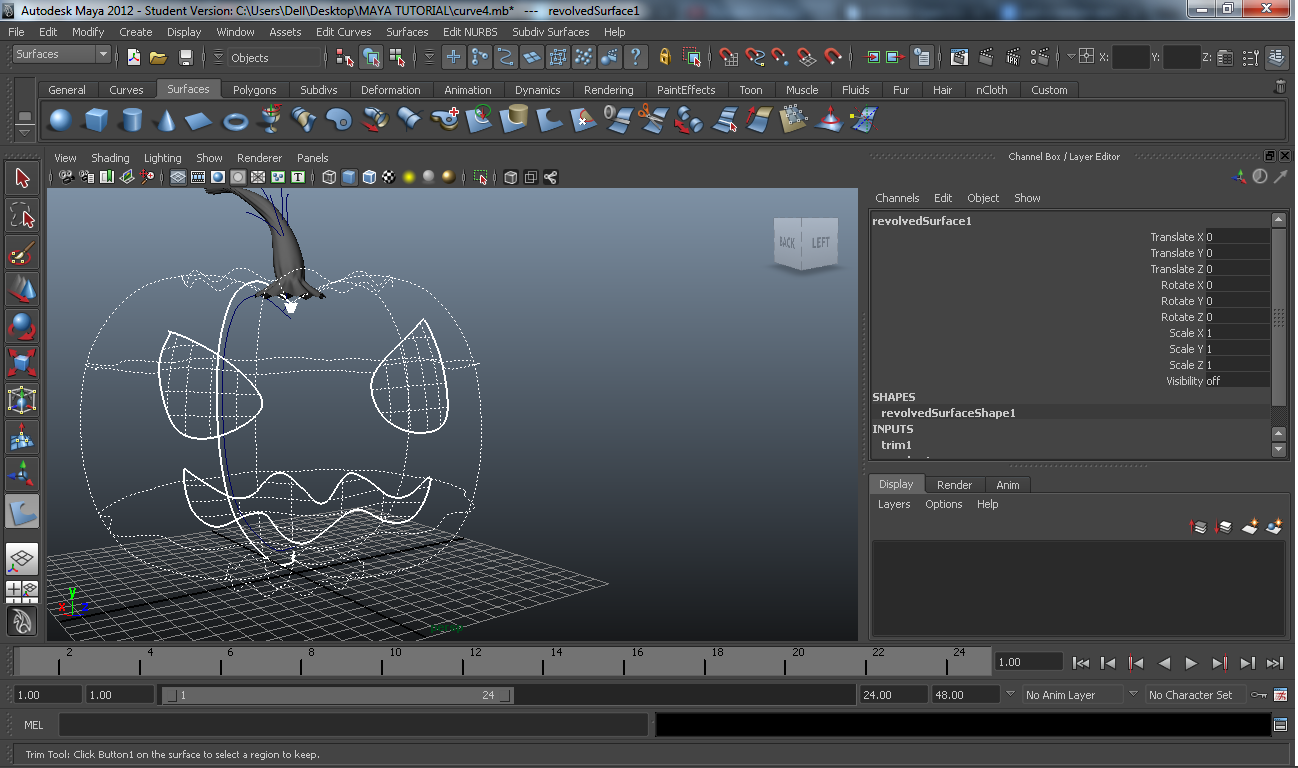Create a NURBS cube from the shelf
The width and height of the screenshot is (1298, 768).
(96, 121)
